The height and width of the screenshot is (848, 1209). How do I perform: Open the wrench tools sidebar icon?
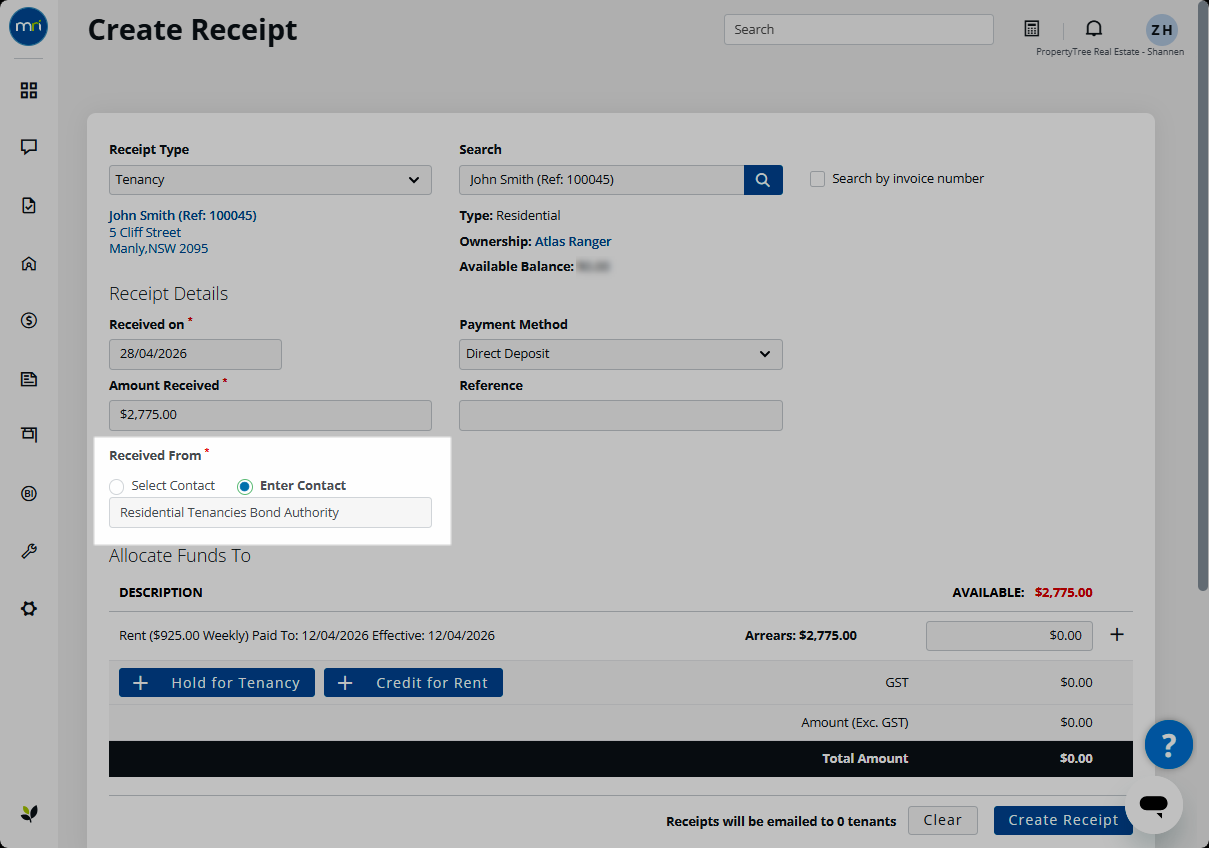coord(29,551)
